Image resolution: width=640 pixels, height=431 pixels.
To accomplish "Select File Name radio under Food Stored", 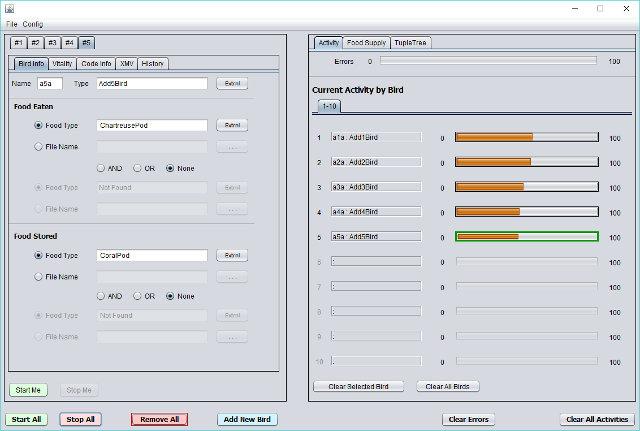I will [x=38, y=276].
